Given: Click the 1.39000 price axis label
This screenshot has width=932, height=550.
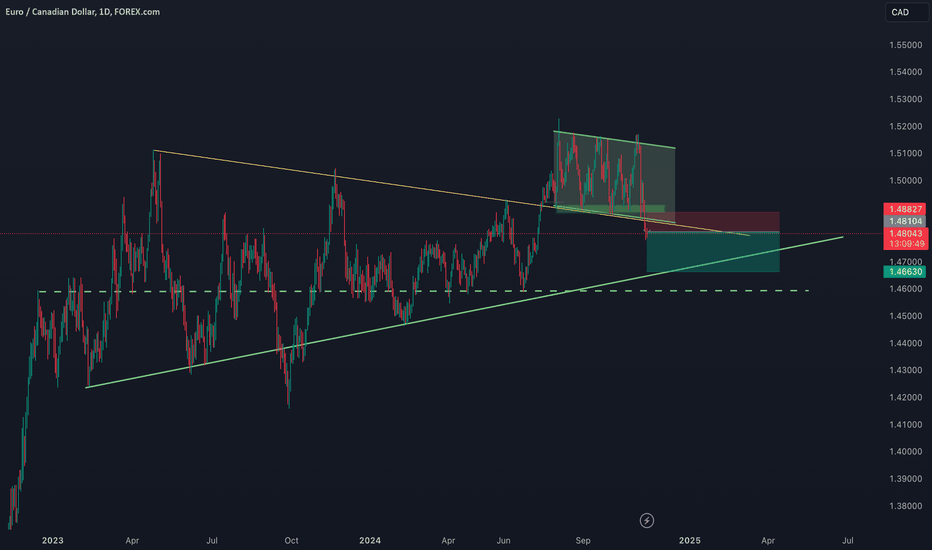Looking at the screenshot, I should 906,479.
